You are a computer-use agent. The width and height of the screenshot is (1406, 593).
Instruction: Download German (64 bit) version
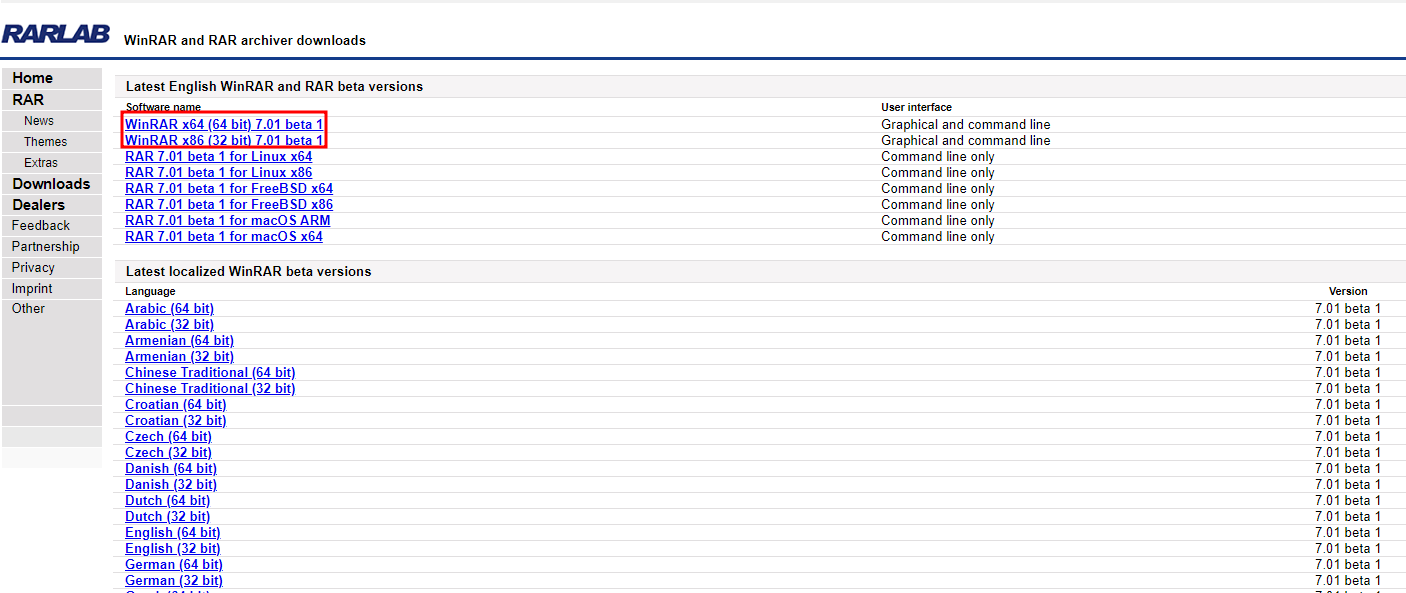[x=174, y=565]
